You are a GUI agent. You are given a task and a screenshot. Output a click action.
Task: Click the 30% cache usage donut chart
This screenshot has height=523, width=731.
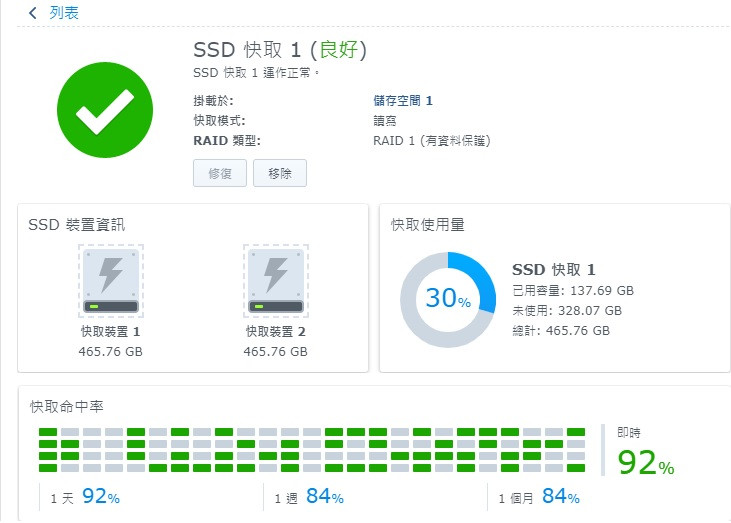448,300
